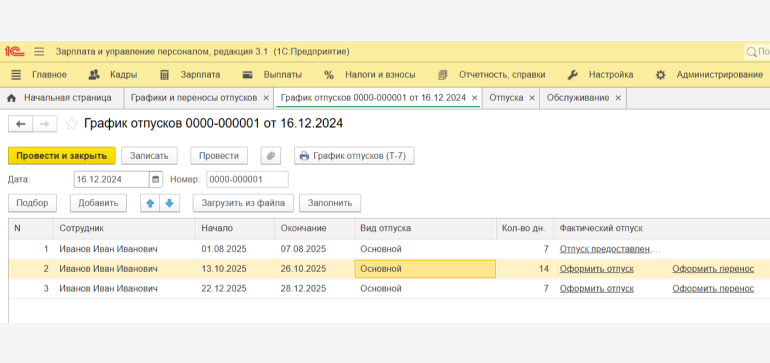Add document to favorites with star icon
This screenshot has height=363, width=770.
(x=72, y=124)
